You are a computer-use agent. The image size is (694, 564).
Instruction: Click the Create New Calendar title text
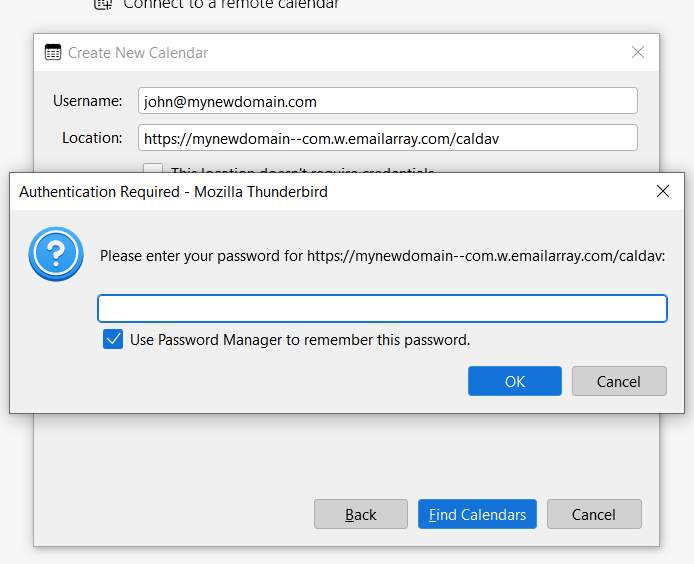click(138, 53)
